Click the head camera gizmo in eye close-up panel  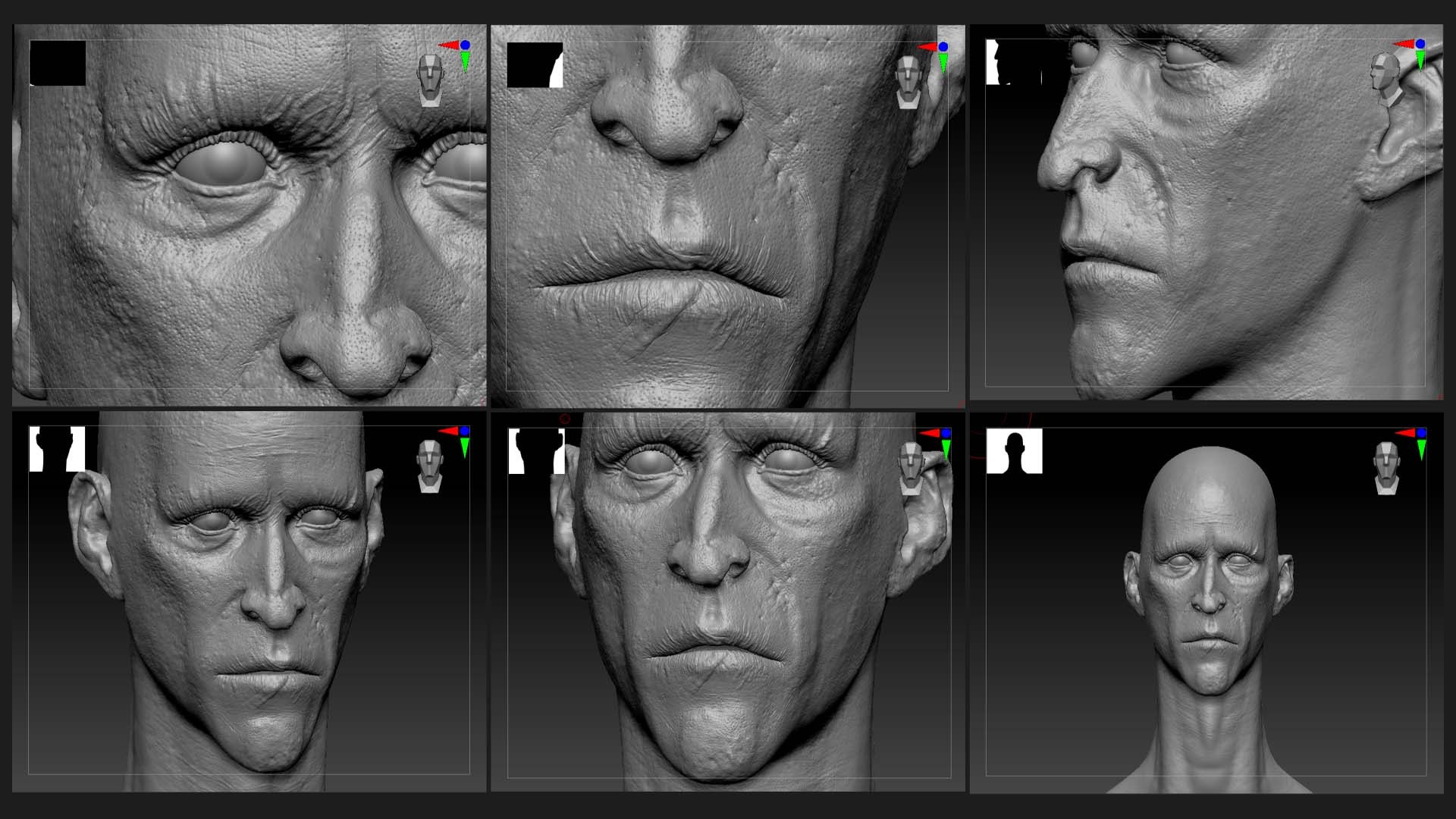(431, 80)
